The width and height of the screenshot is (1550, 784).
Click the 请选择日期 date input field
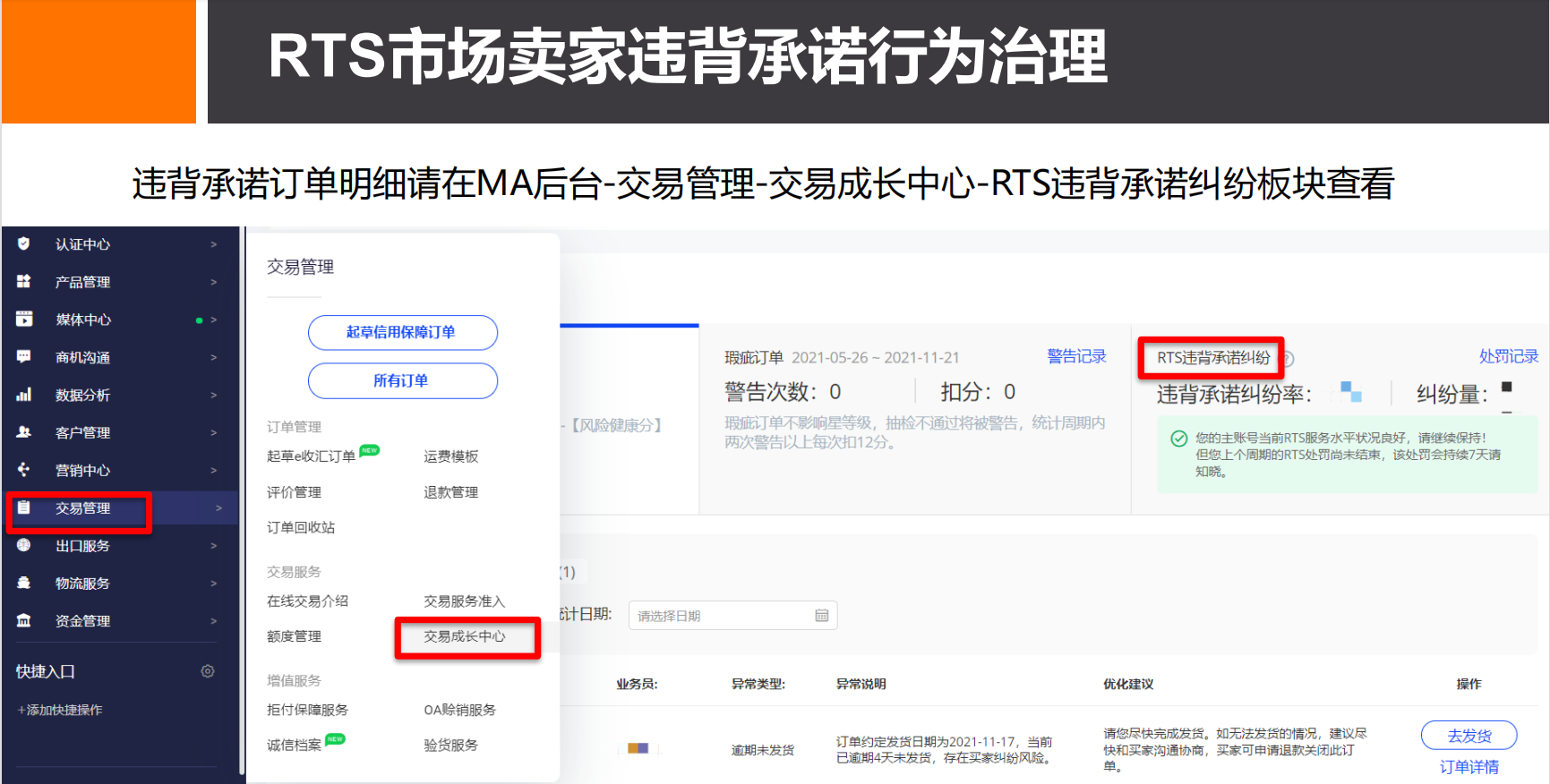click(721, 616)
